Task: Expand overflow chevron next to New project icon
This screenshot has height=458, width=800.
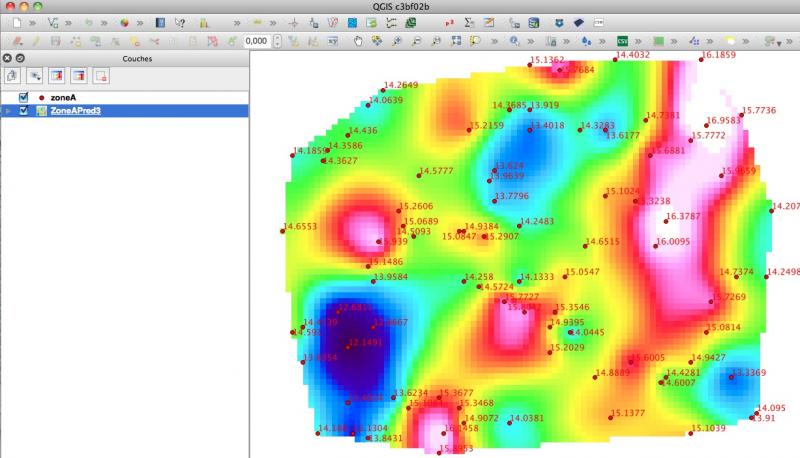Action: point(33,22)
